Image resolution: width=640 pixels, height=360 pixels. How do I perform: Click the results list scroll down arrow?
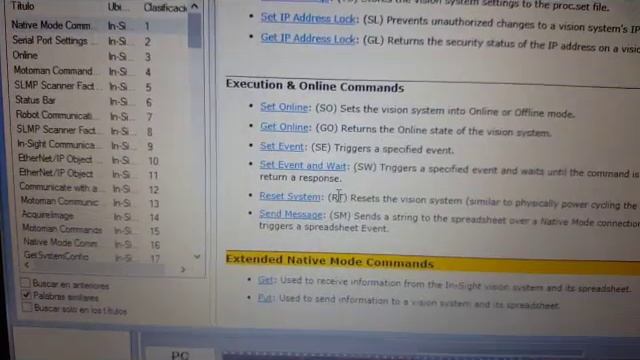[197, 257]
